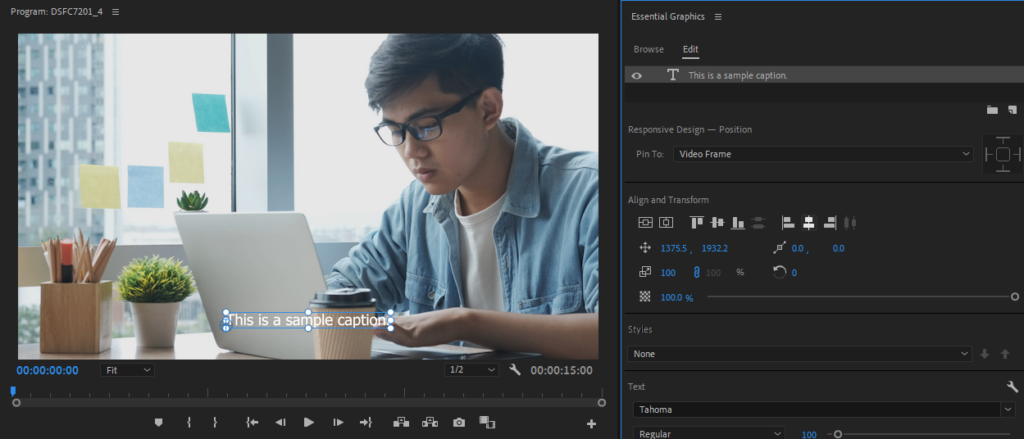This screenshot has height=439, width=1024.
Task: Toggle the scale lock link icon
Action: pos(696,272)
